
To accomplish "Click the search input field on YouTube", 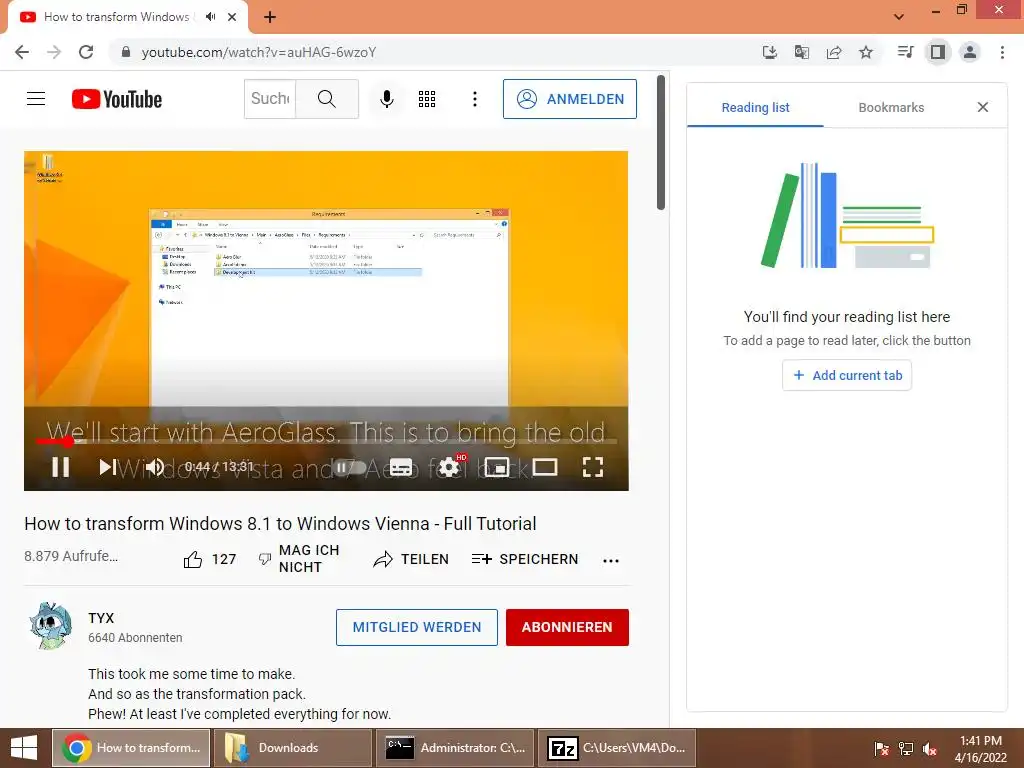I will 270,99.
